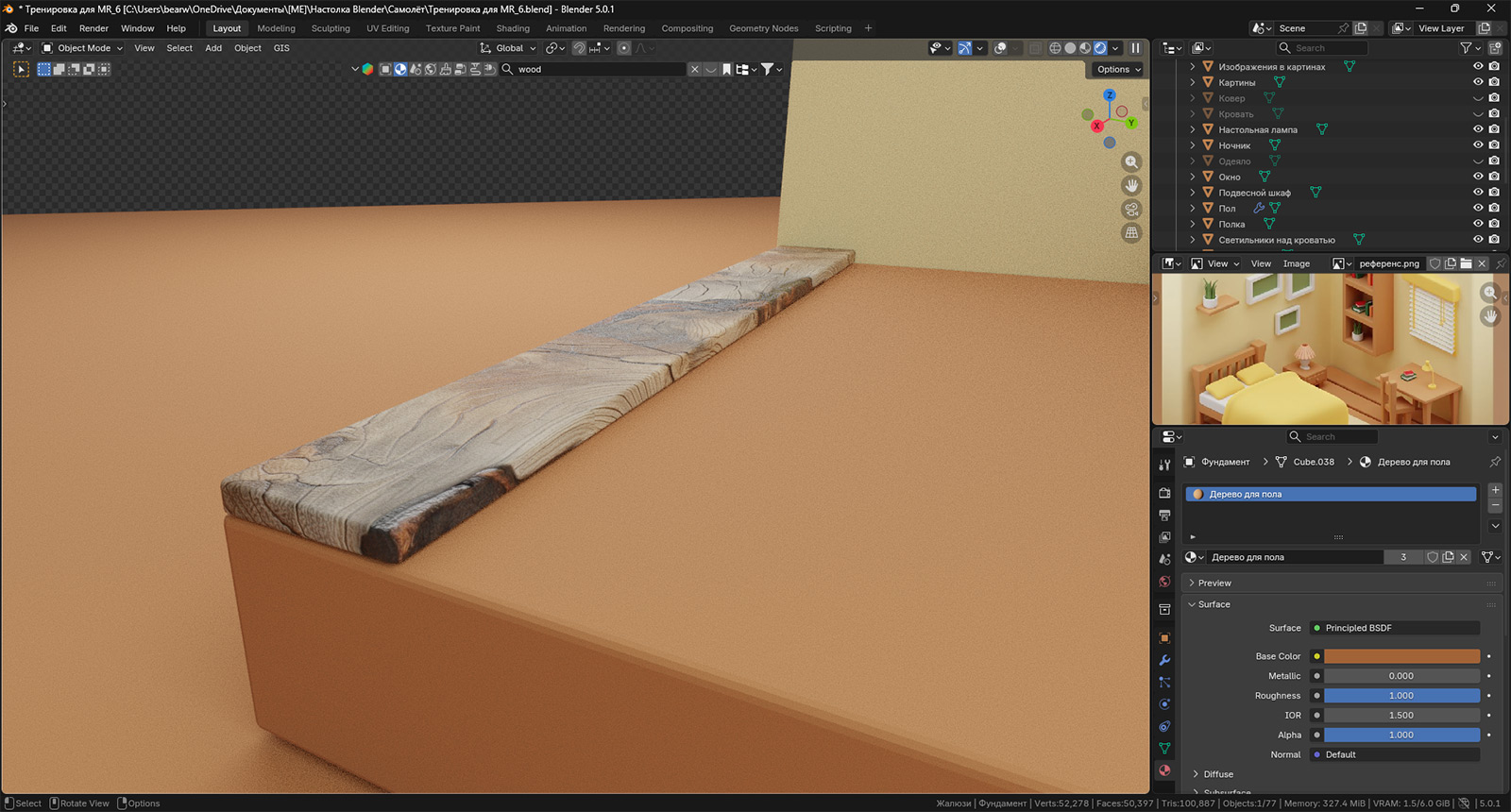Disable rendering for Картины collection camera icon
This screenshot has width=1511, height=812.
pos(1494,82)
